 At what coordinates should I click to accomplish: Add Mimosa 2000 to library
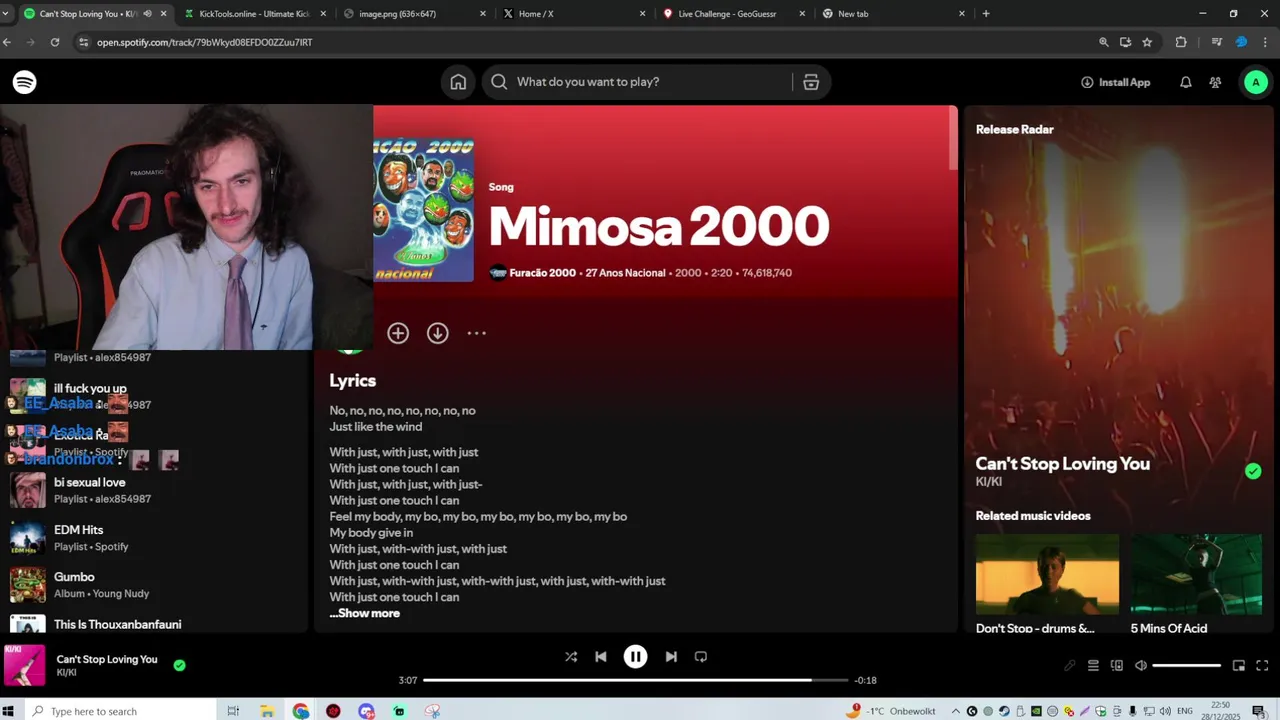[398, 333]
